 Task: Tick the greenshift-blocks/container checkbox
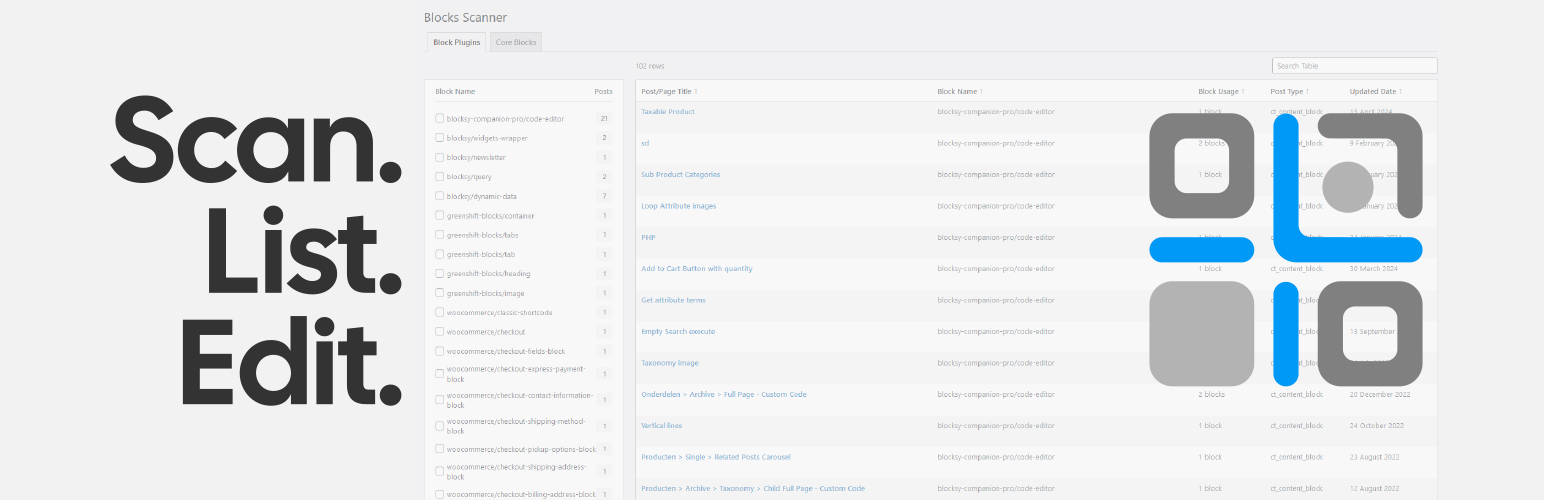(x=439, y=215)
